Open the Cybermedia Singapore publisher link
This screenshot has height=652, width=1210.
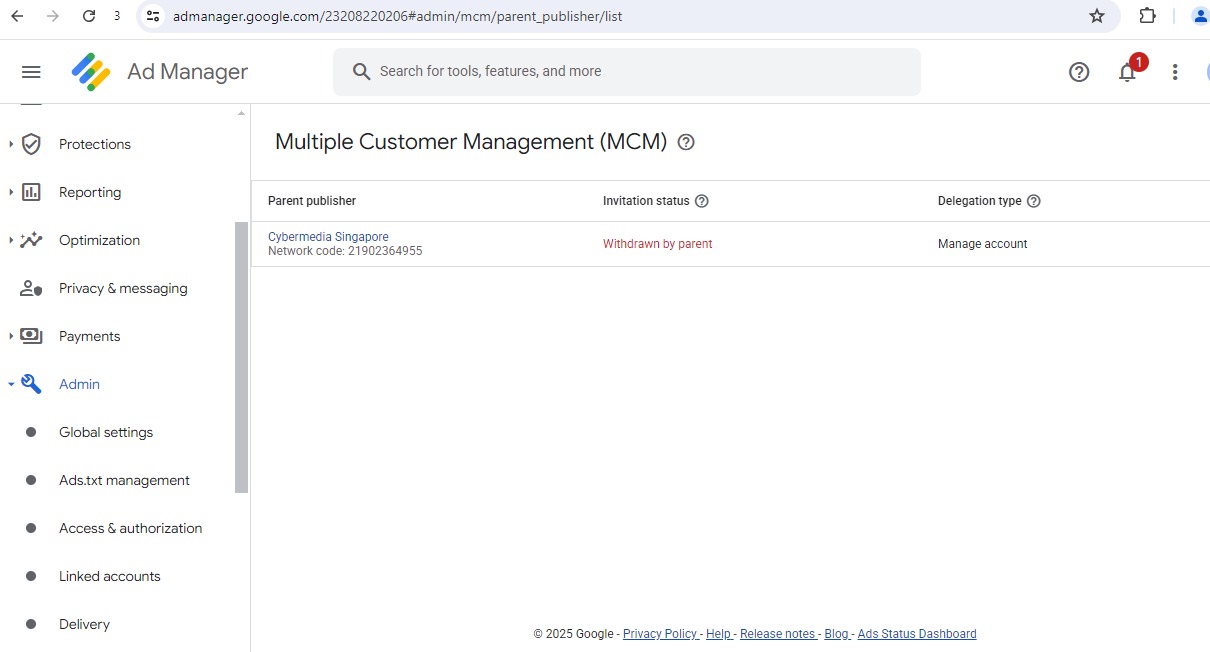coord(328,237)
